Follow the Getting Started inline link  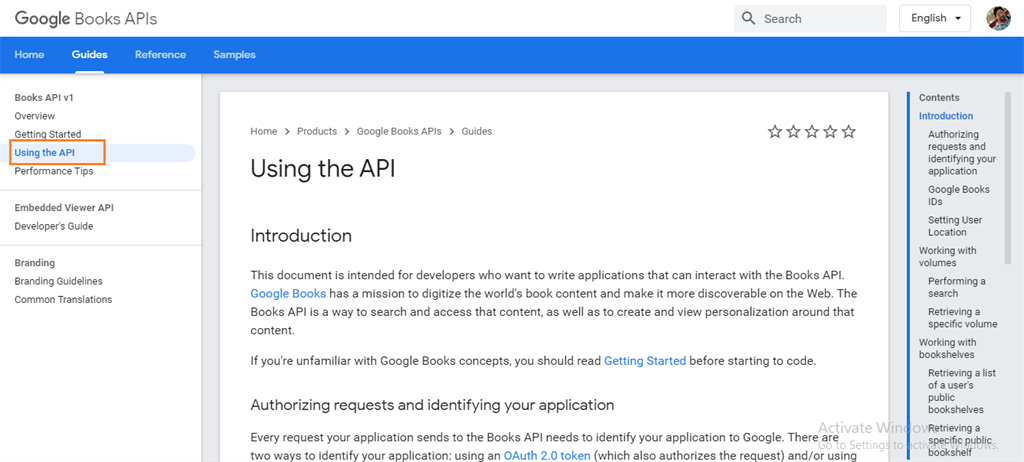pos(645,360)
